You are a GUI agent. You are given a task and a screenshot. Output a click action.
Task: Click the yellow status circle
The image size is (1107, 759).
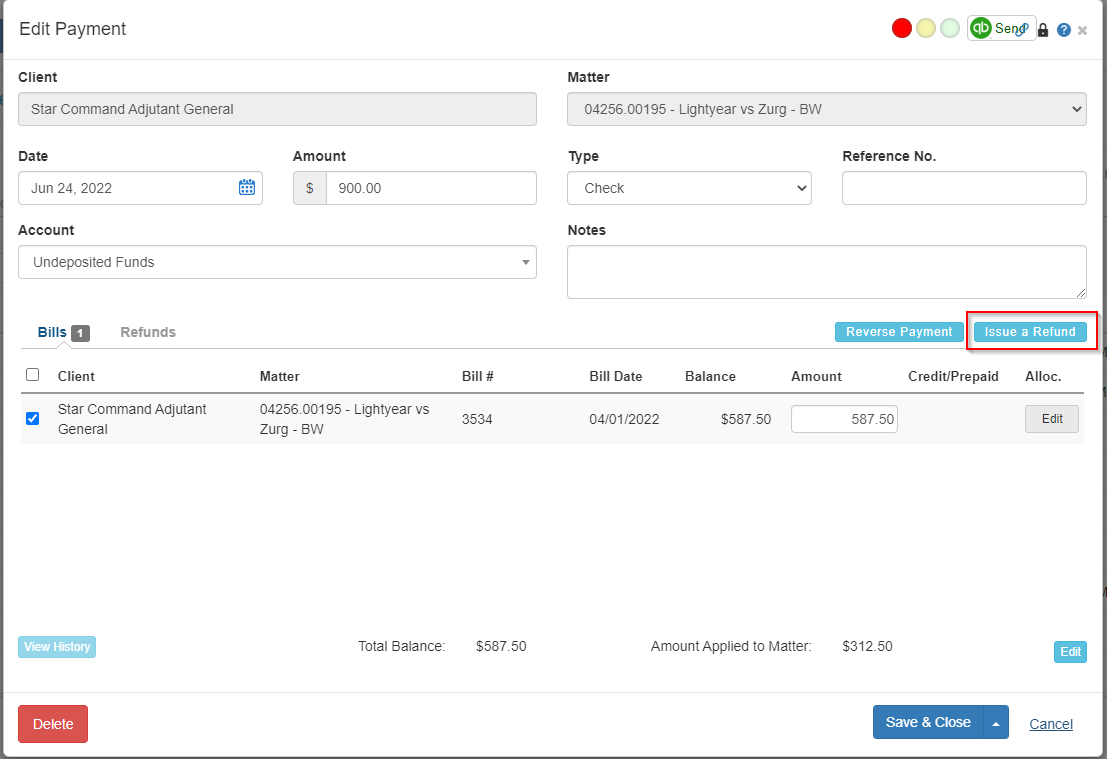point(926,28)
